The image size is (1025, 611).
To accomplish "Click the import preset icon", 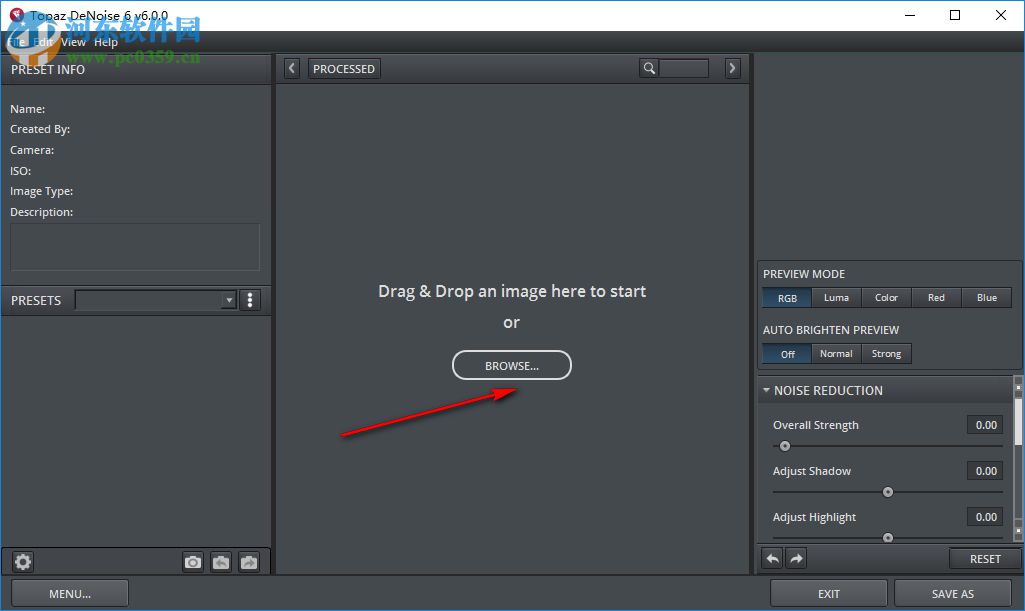I will [221, 562].
